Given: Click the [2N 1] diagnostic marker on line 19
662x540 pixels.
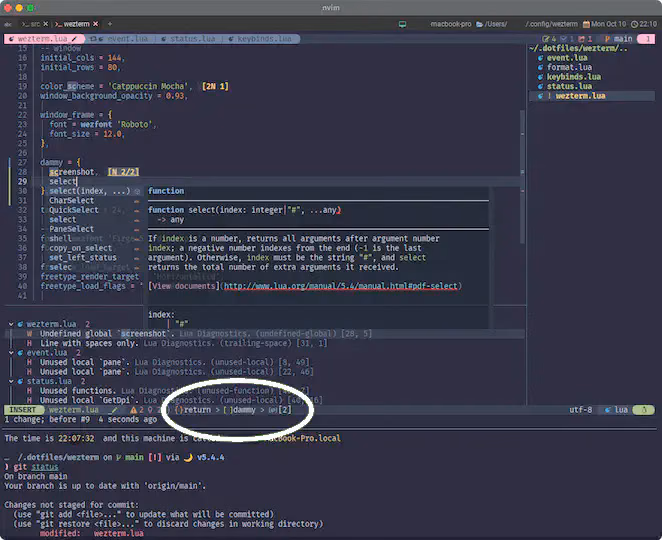Looking at the screenshot, I should [x=215, y=86].
